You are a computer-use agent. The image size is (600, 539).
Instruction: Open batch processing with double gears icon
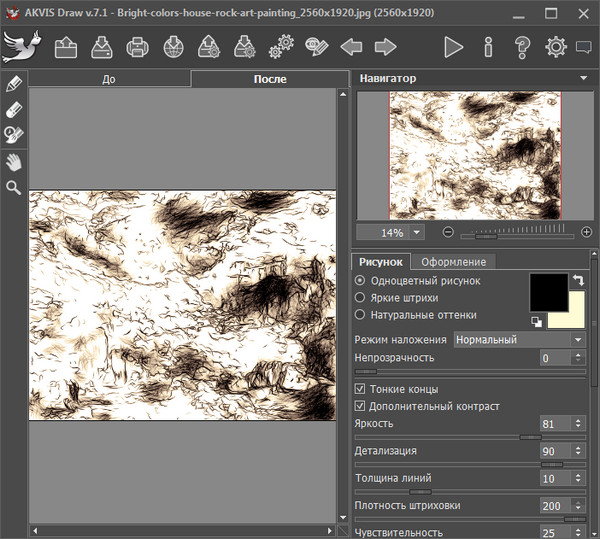[281, 47]
